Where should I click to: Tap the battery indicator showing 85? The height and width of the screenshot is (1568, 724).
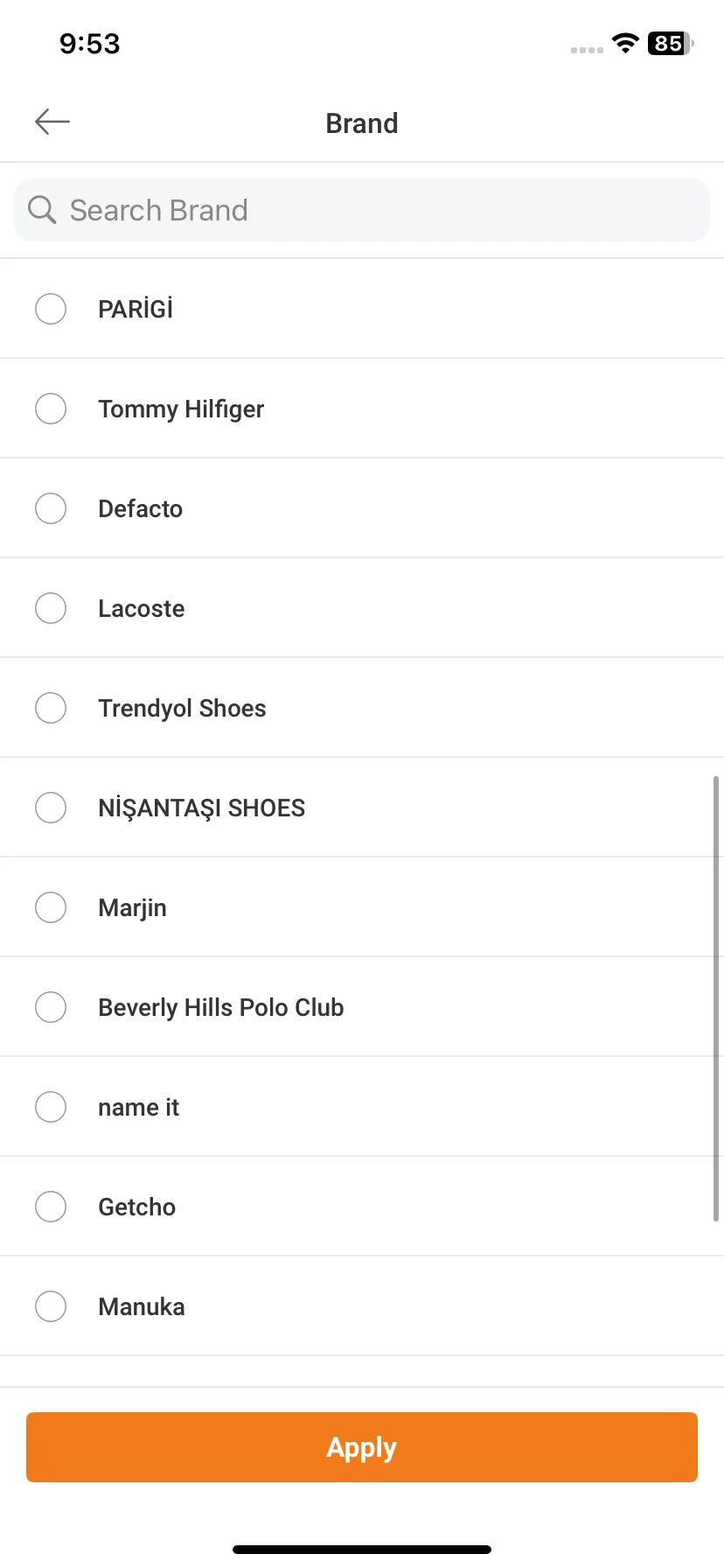coord(670,44)
